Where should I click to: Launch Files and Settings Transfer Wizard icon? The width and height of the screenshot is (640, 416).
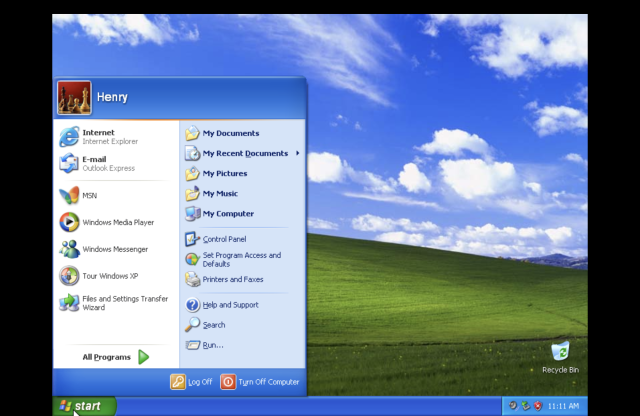[x=69, y=303]
